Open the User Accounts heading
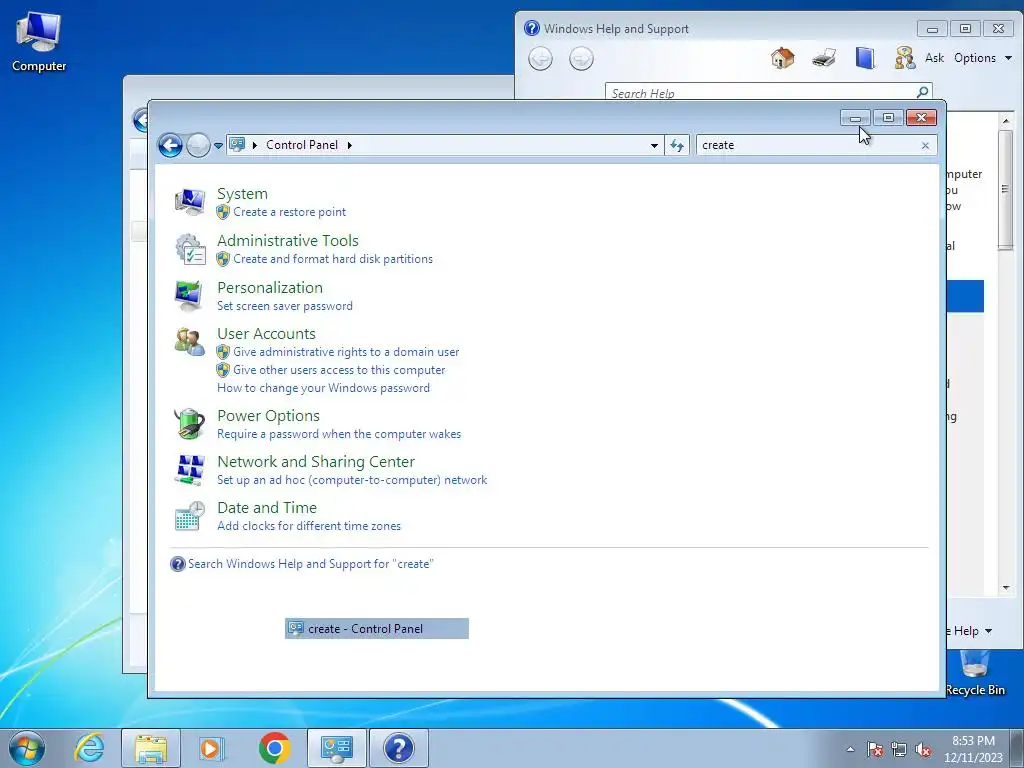The image size is (1024, 768). (x=266, y=334)
